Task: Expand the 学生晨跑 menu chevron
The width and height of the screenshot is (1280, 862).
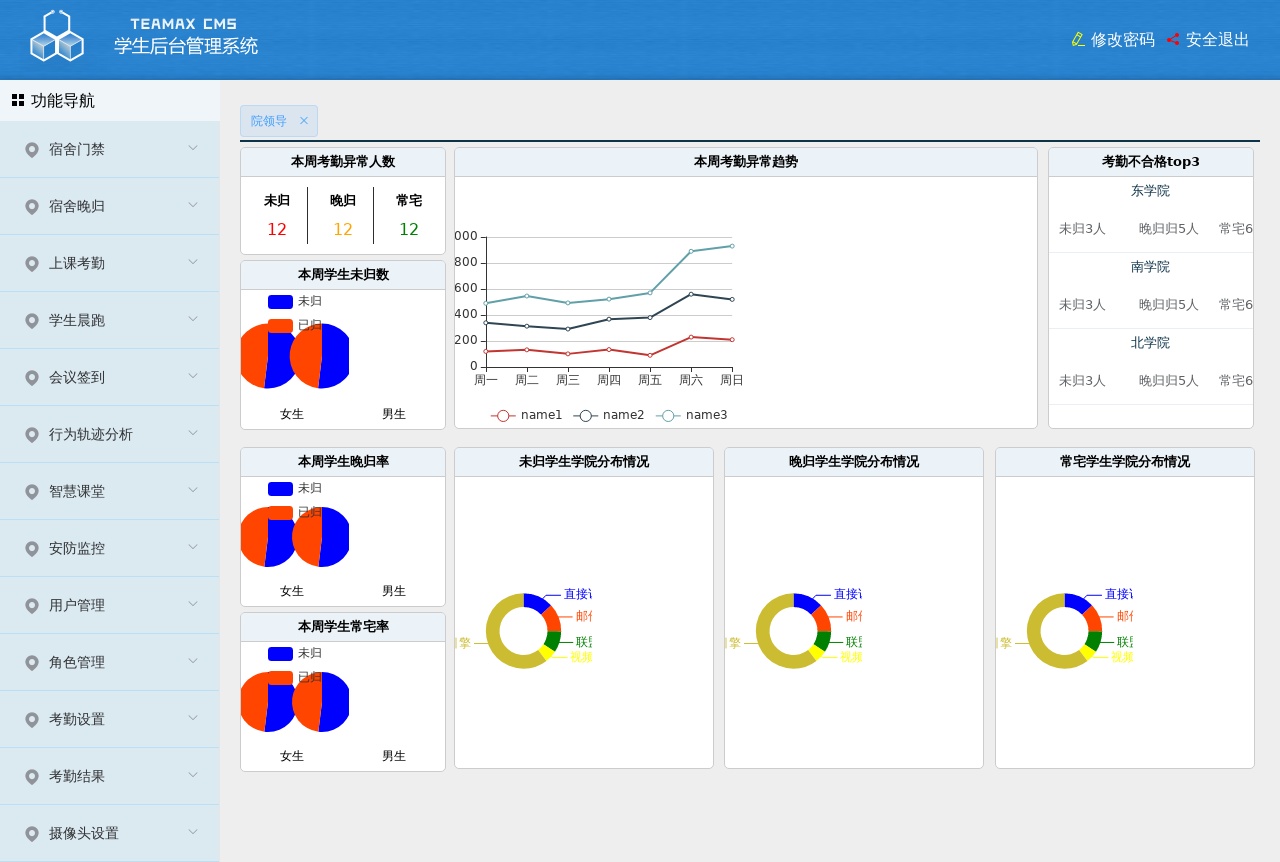Action: 193,319
